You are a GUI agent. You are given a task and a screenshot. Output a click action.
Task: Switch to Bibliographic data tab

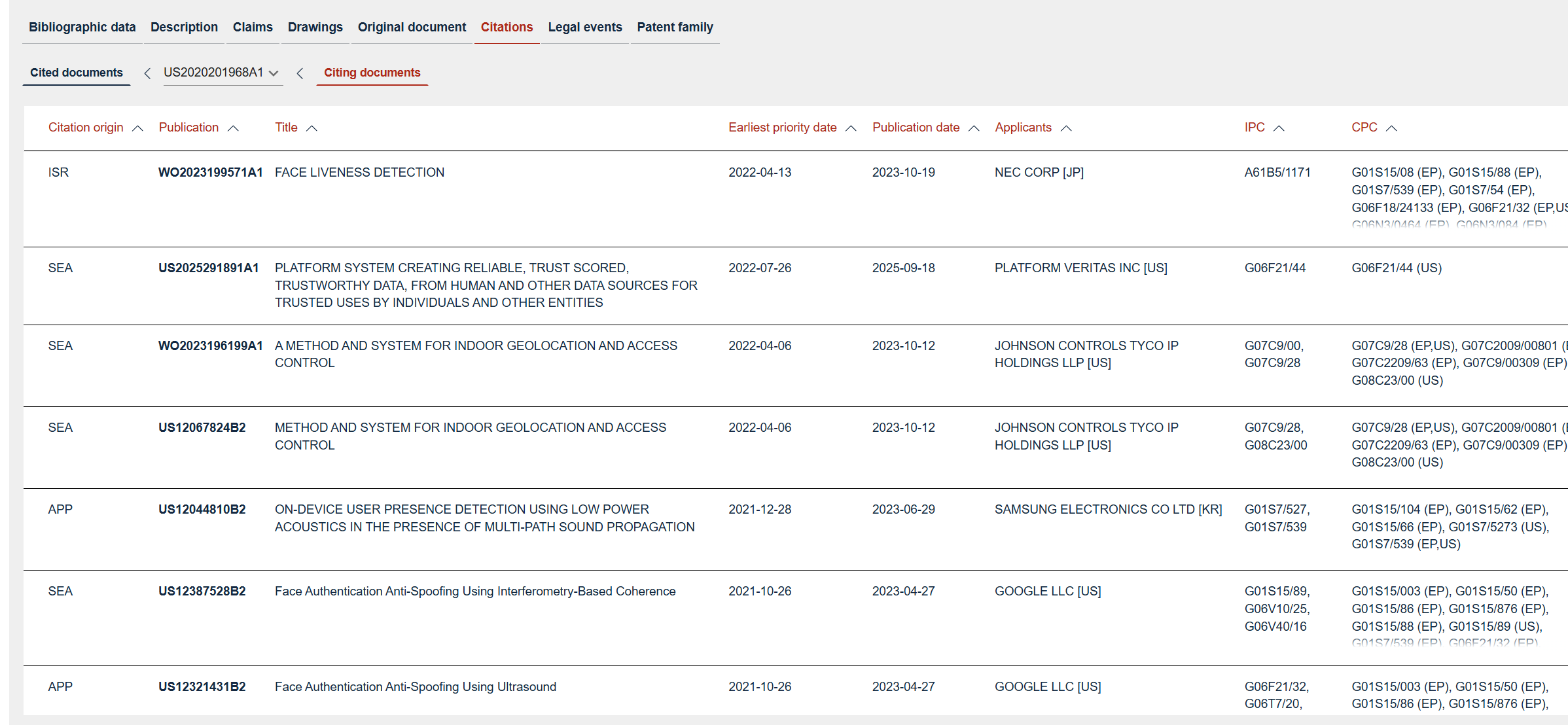[82, 27]
